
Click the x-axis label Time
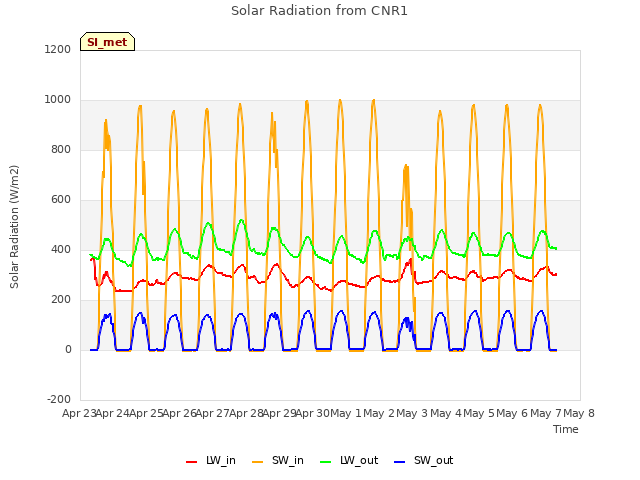click(565, 429)
